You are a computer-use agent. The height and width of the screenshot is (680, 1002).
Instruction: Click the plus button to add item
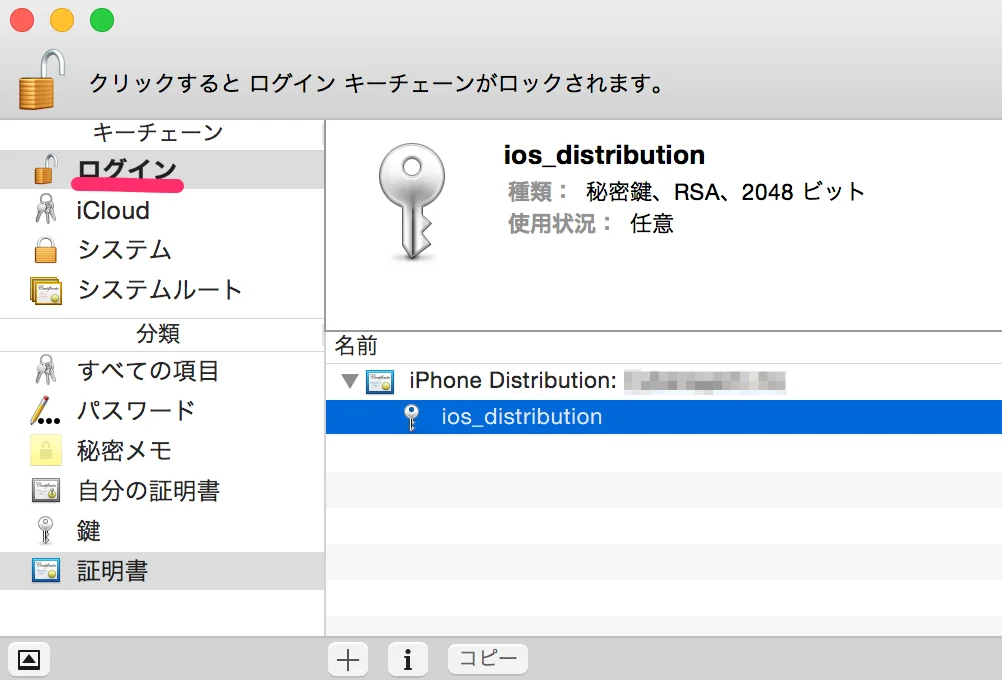[348, 660]
